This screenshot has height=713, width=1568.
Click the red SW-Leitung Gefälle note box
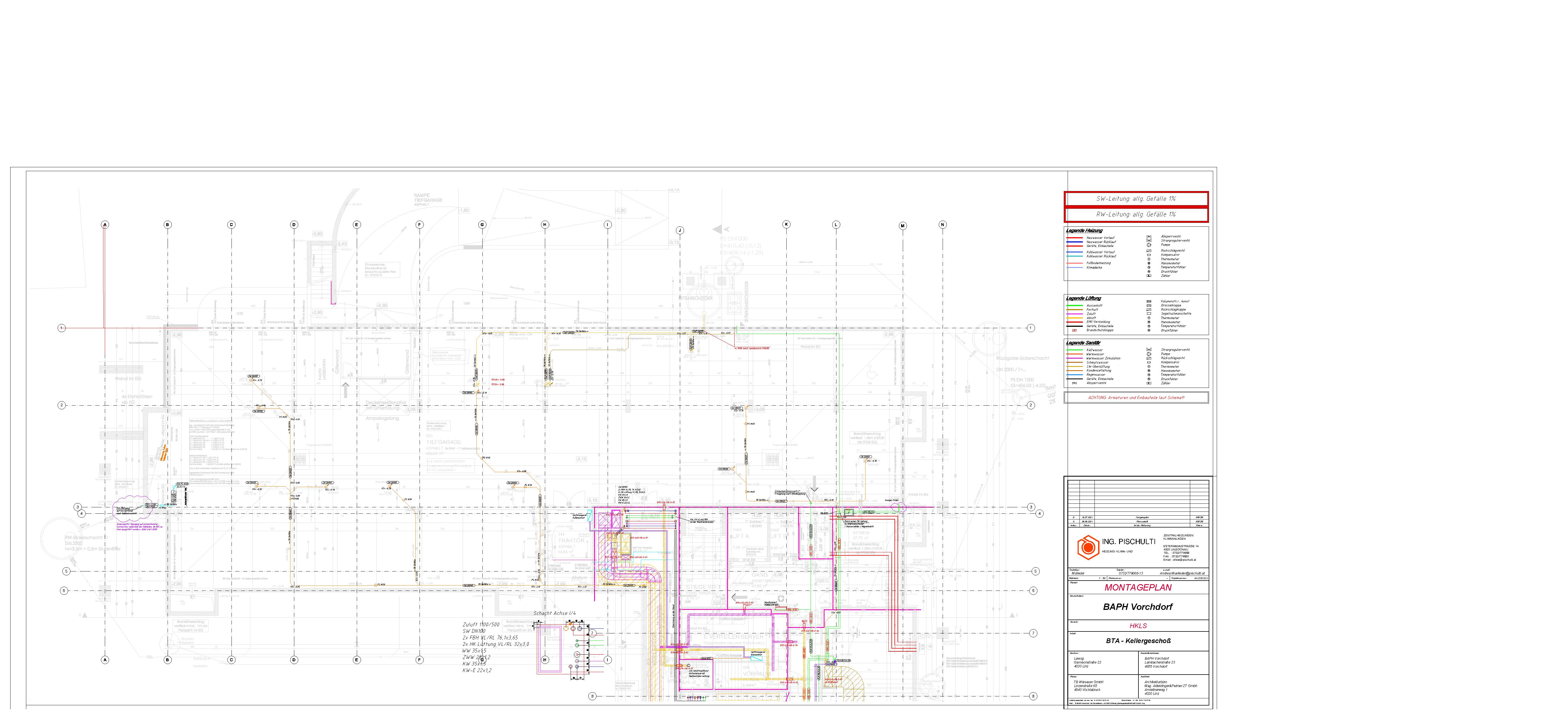[1136, 199]
